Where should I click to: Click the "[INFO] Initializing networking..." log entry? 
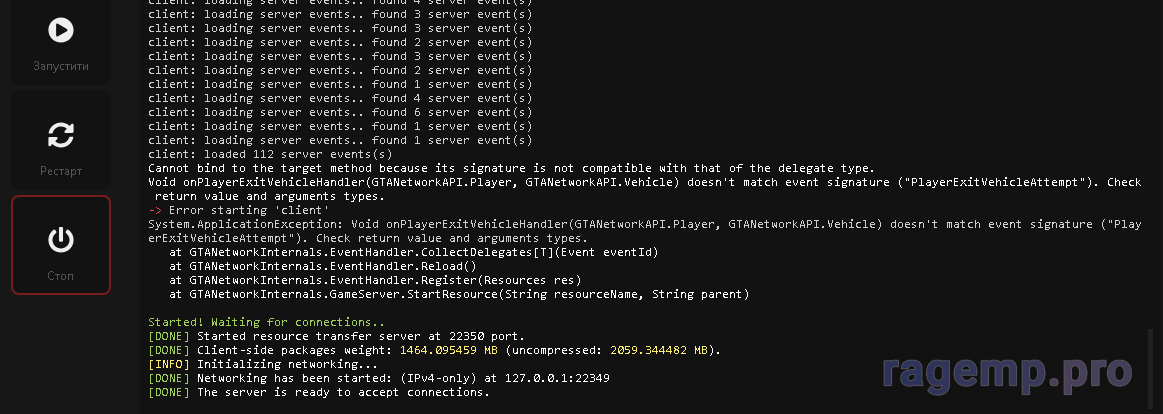click(x=263, y=364)
